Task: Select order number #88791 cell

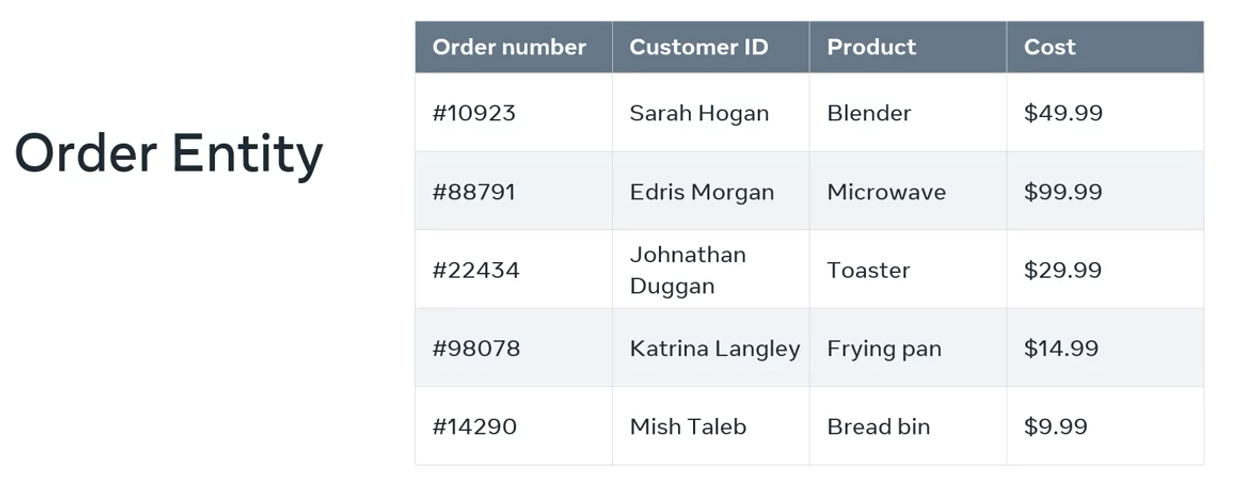Action: tap(474, 192)
